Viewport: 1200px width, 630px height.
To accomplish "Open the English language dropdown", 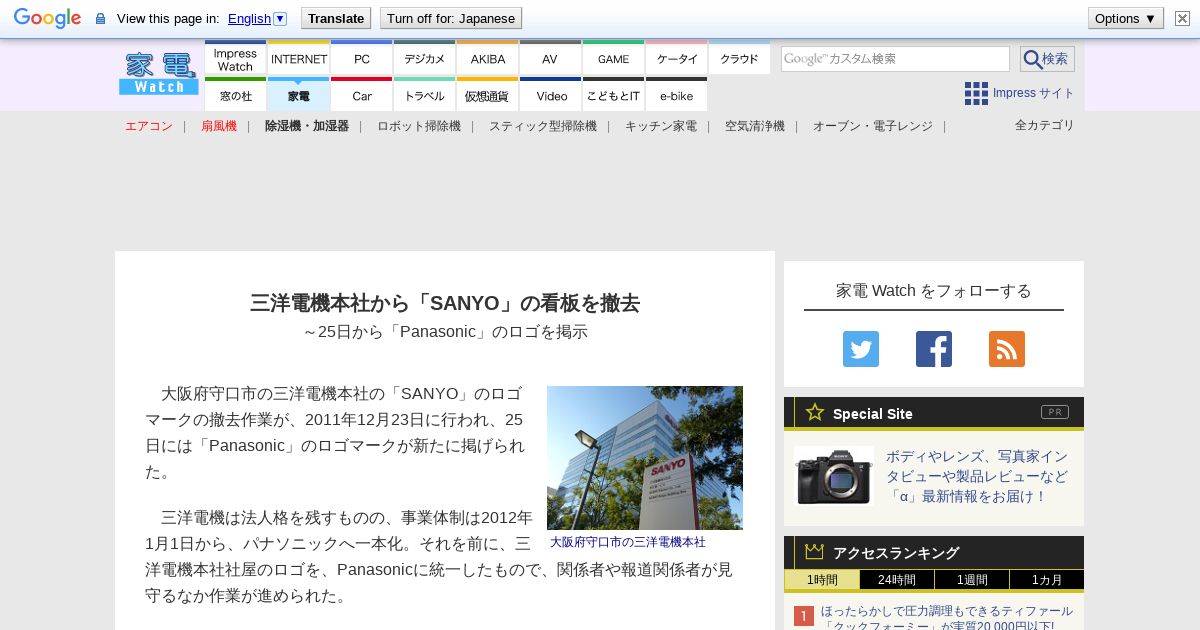I will click(x=257, y=18).
